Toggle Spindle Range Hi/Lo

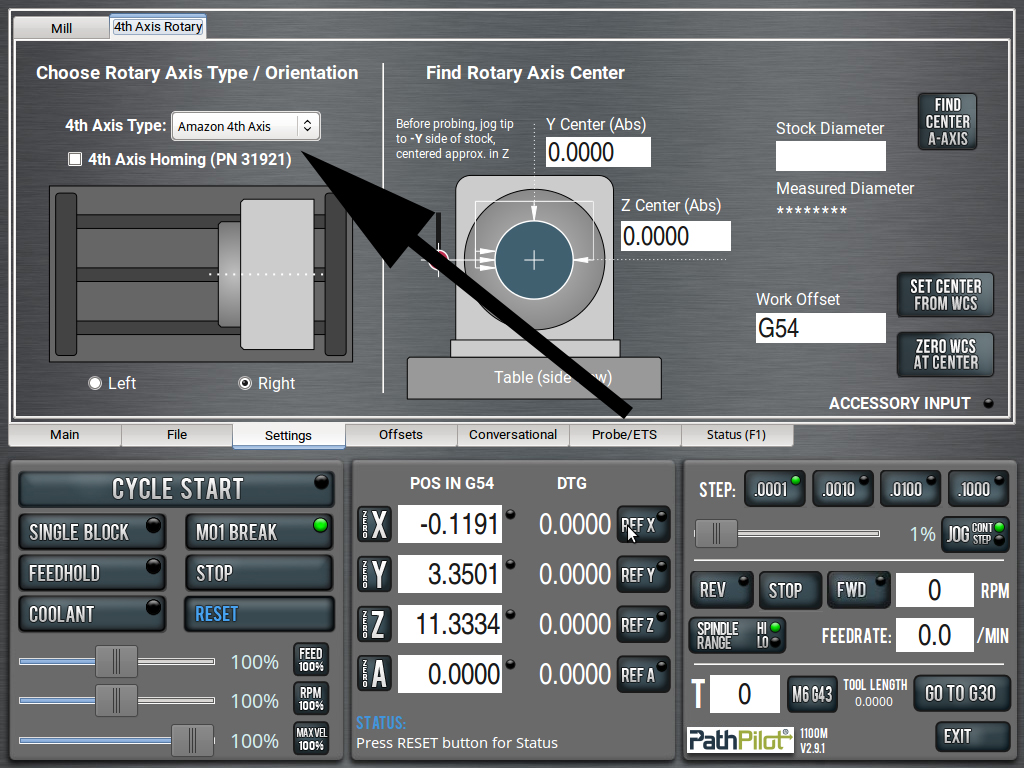pyautogui.click(x=737, y=635)
